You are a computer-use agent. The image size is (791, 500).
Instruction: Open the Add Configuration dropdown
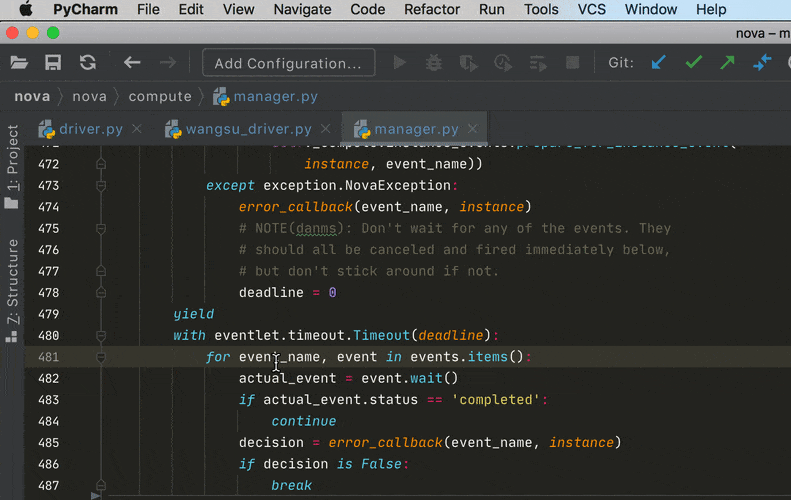coord(288,63)
